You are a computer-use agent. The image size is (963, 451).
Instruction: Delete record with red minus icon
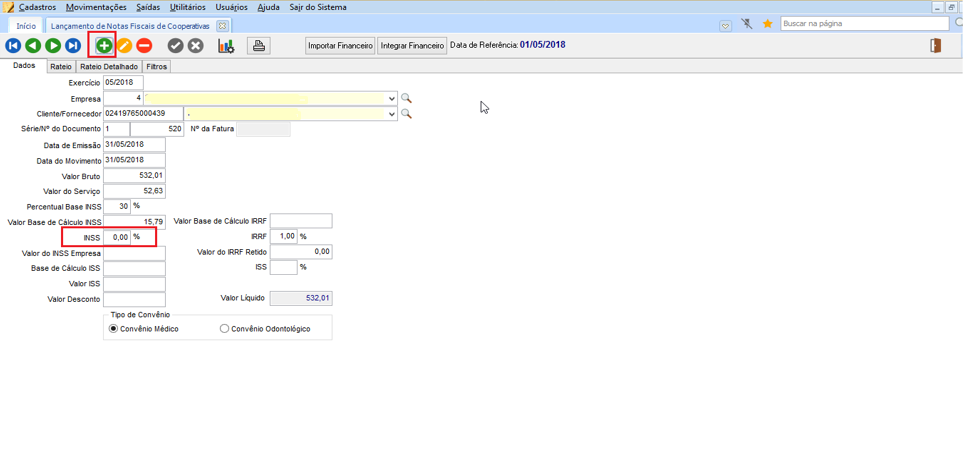pos(144,45)
